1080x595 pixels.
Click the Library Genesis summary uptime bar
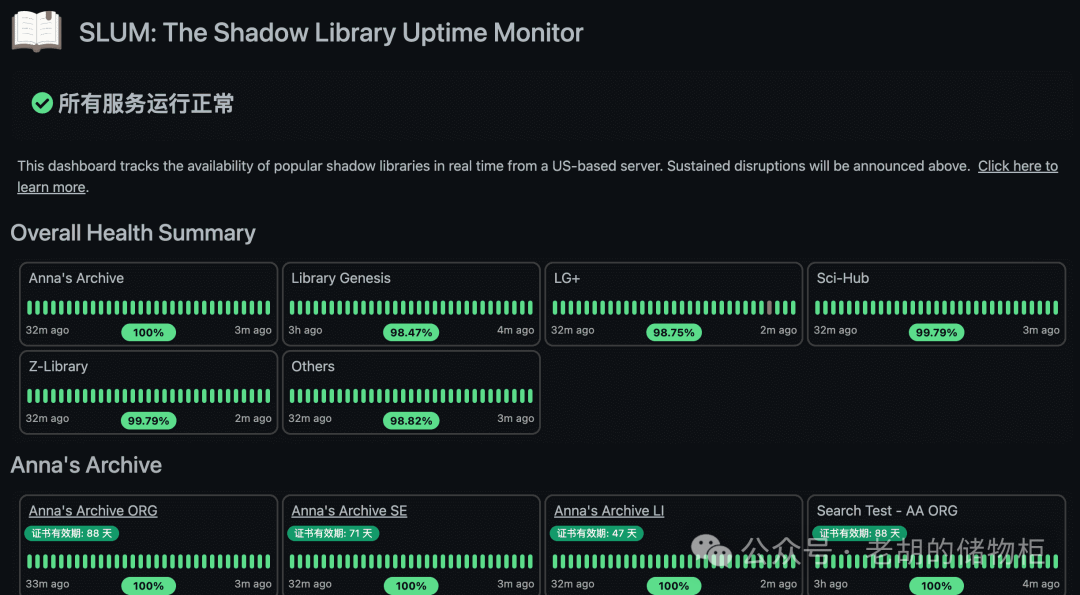coord(411,308)
